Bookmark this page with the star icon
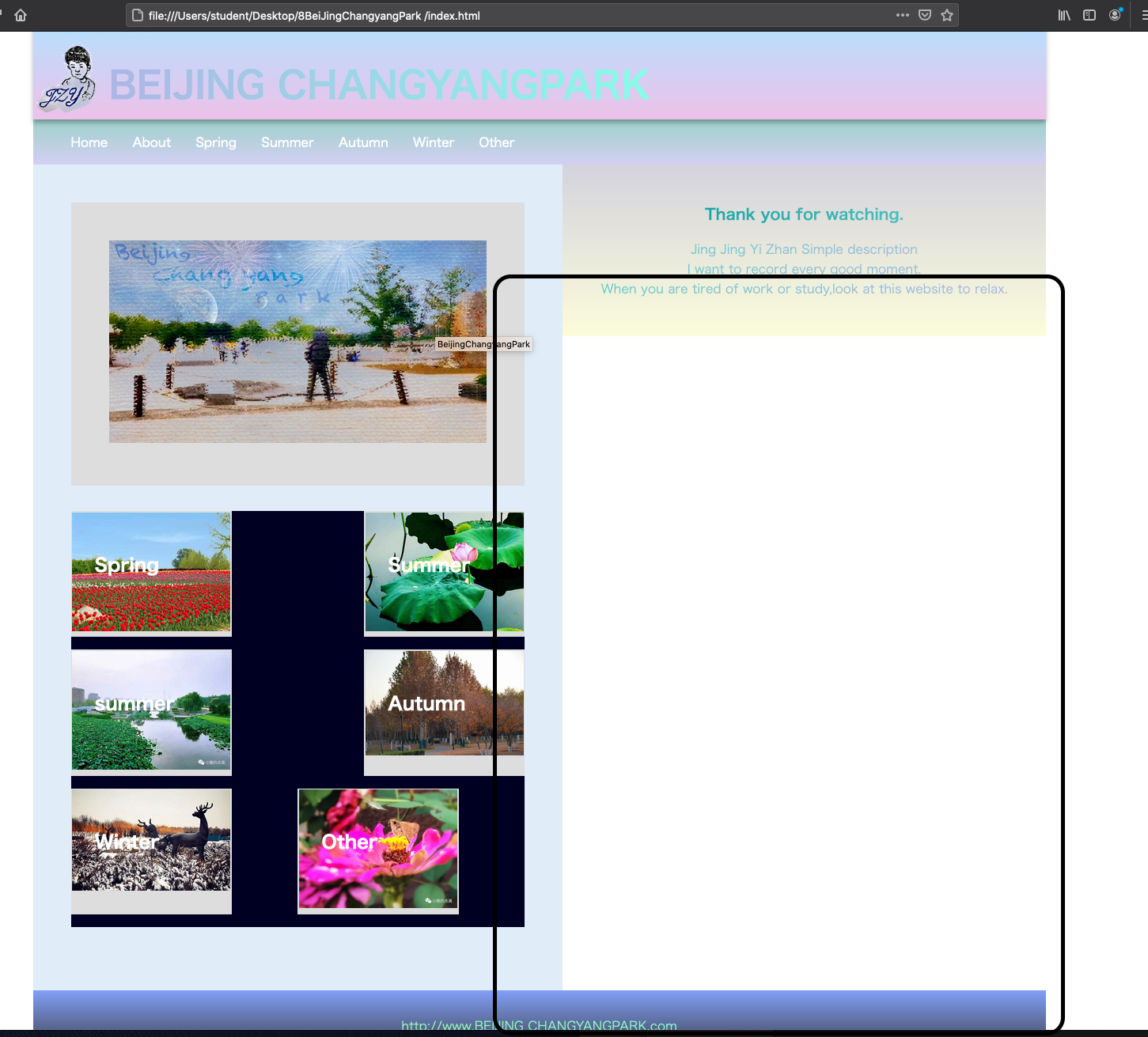This screenshot has height=1037, width=1148. (x=947, y=15)
